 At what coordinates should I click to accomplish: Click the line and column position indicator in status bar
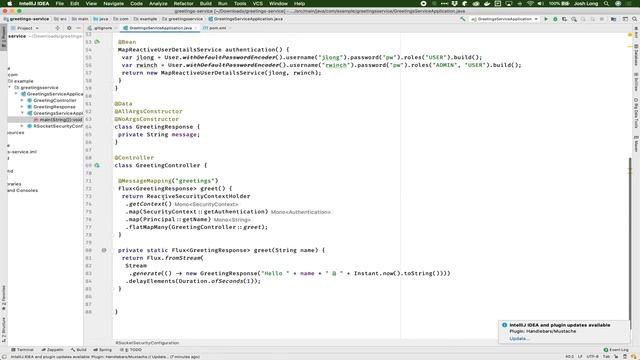pos(569,357)
